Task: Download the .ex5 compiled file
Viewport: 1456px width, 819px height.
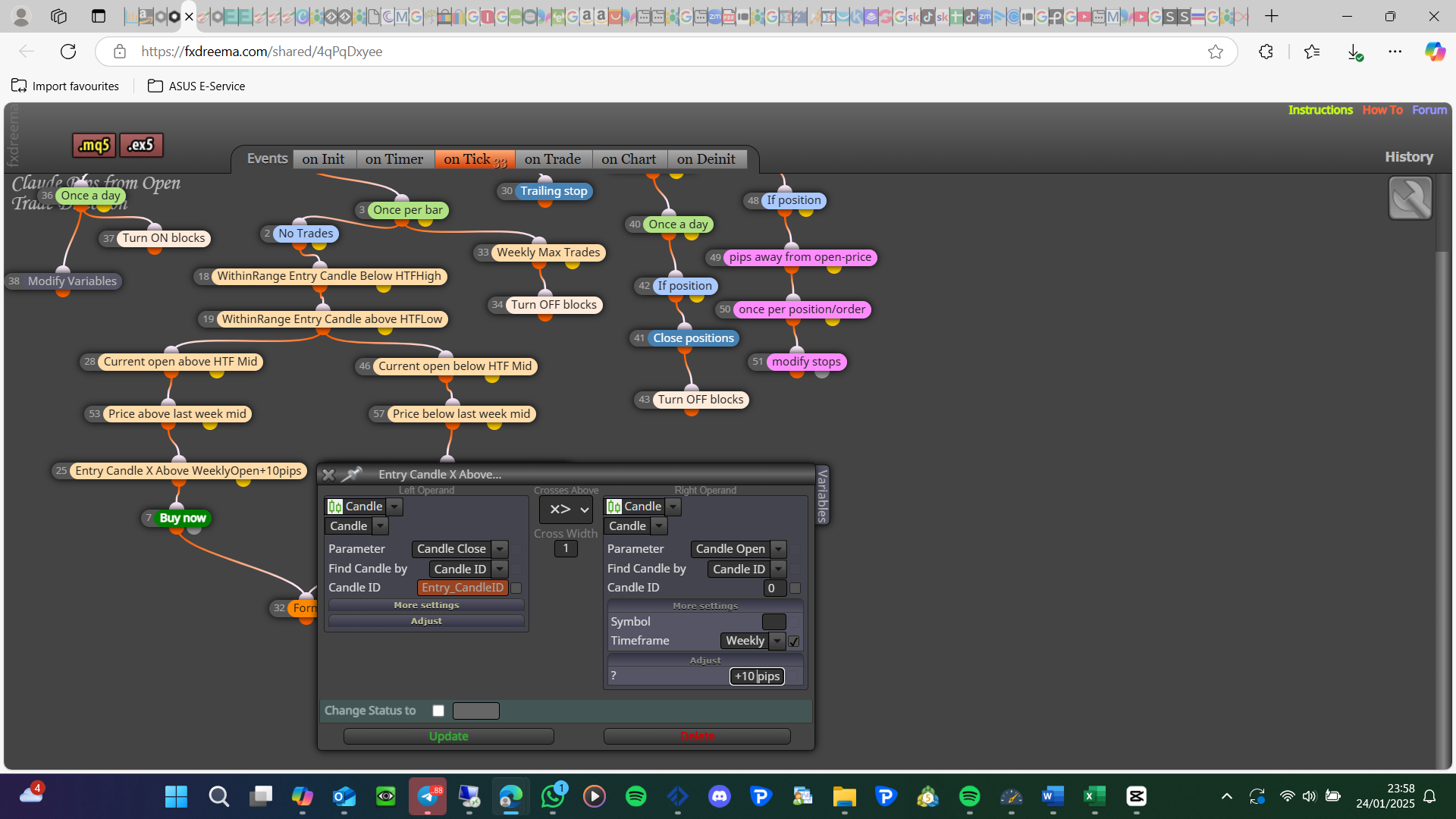Action: [x=141, y=145]
